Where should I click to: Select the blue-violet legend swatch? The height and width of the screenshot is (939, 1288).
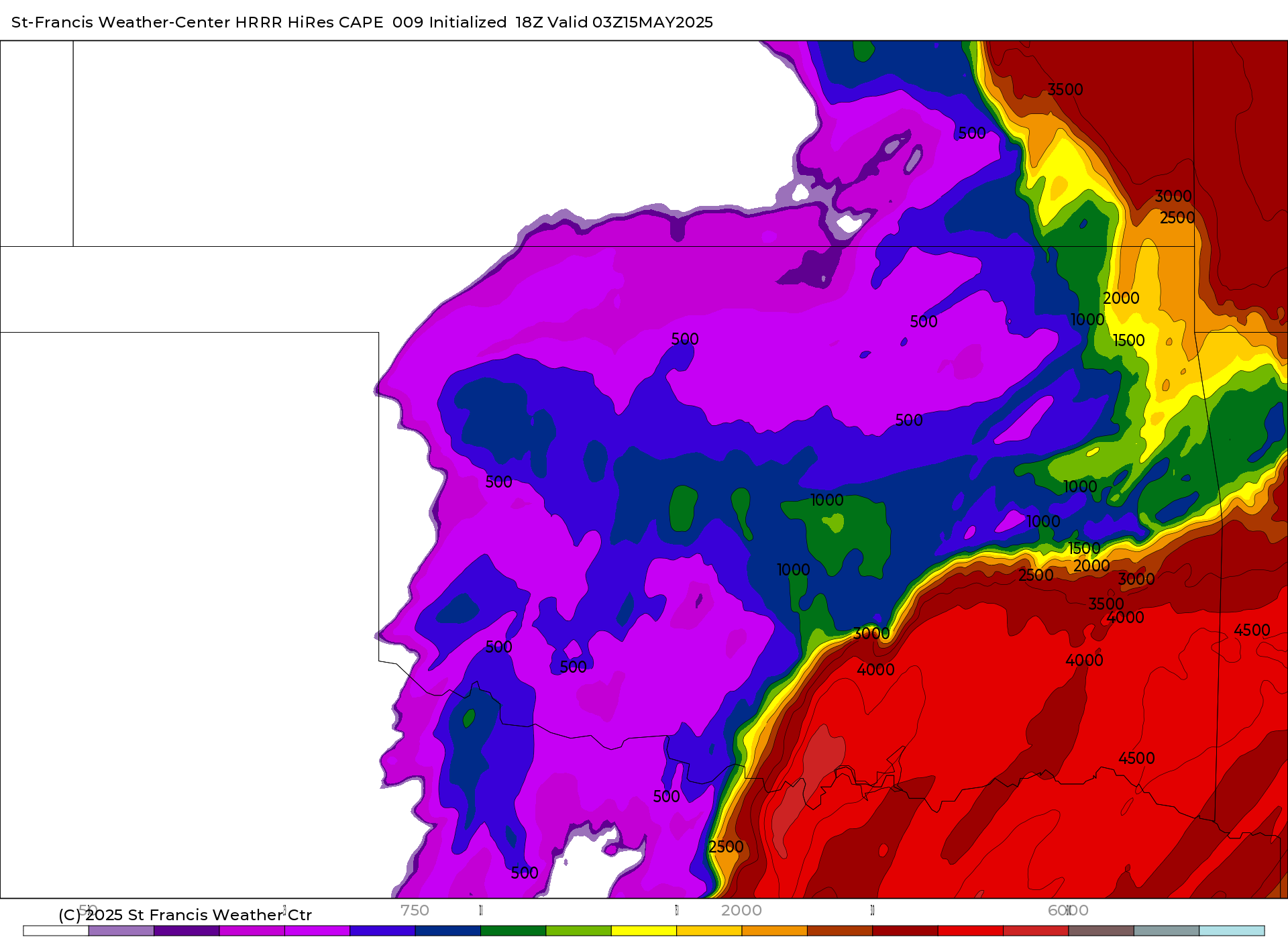pyautogui.click(x=382, y=930)
